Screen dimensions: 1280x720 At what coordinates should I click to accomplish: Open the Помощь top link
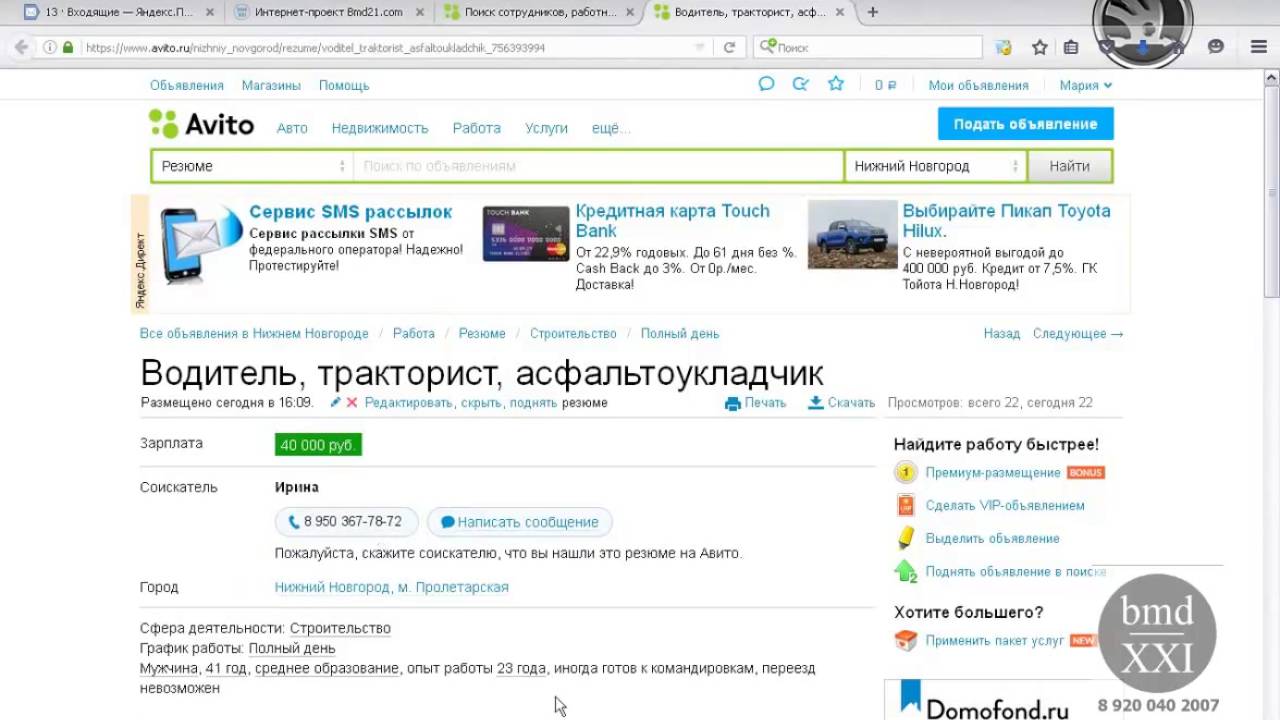click(344, 85)
